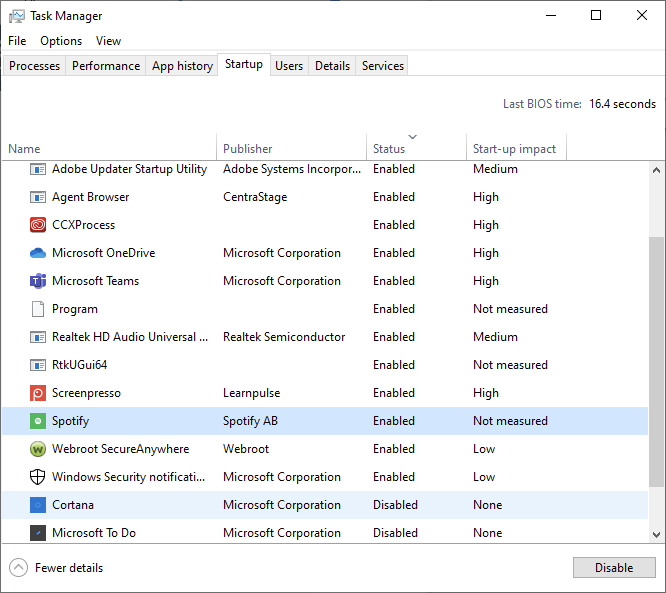This screenshot has width=666, height=593.
Task: Switch to the App history tab
Action: pos(182,66)
